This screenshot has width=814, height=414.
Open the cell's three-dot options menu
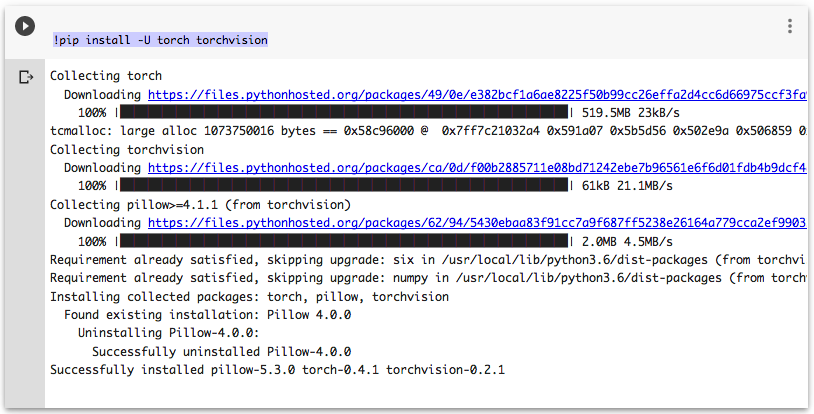(x=789, y=27)
